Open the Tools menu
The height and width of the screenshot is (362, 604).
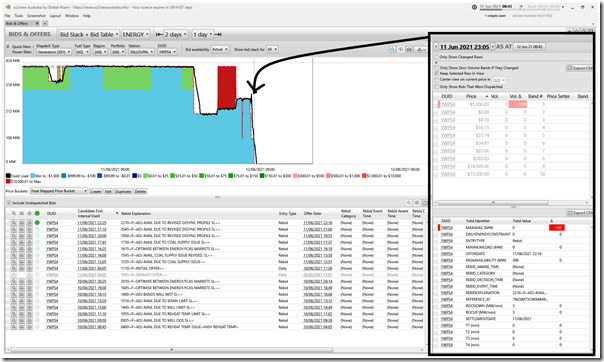[19, 16]
